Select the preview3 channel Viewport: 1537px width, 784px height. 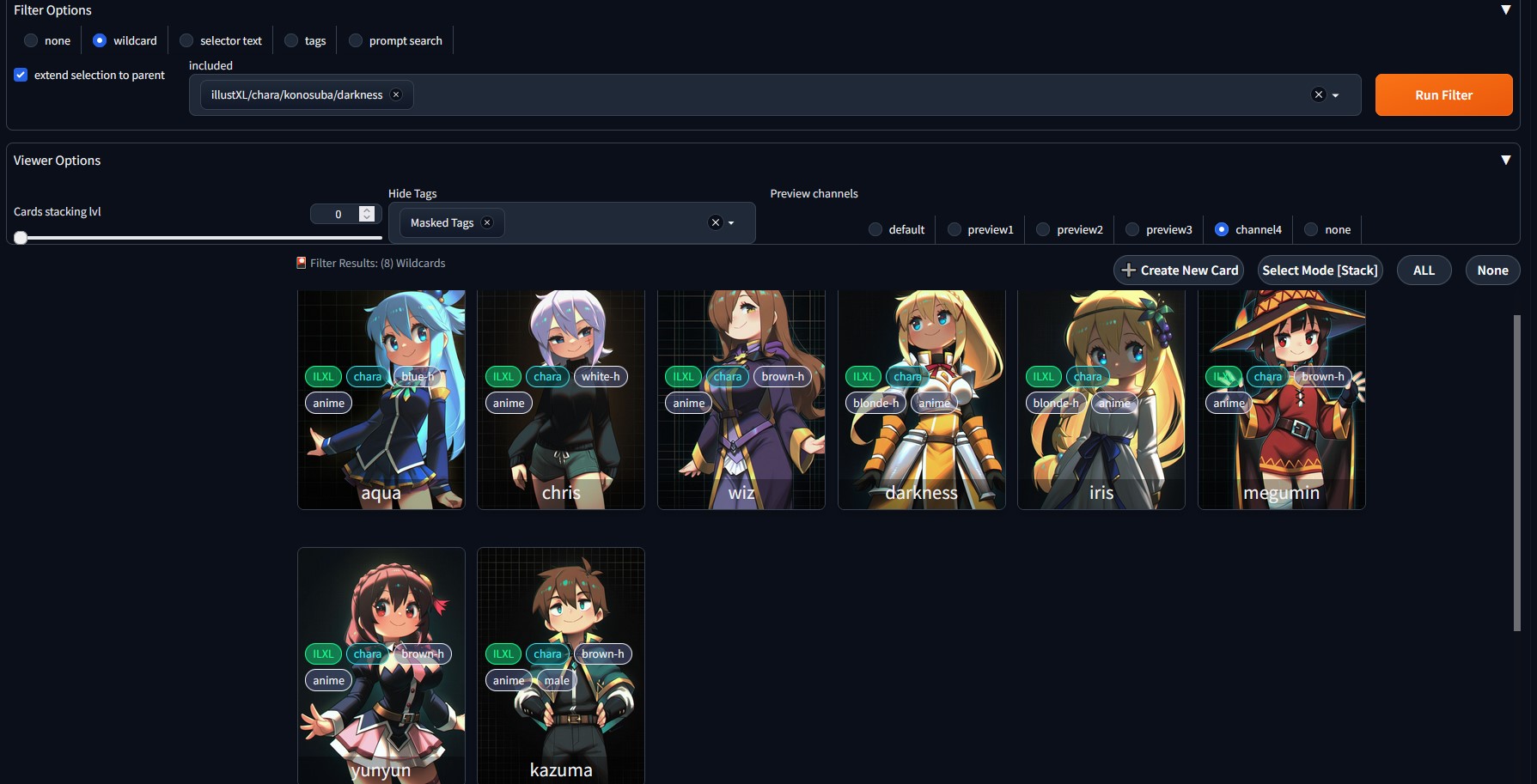pyautogui.click(x=1160, y=229)
